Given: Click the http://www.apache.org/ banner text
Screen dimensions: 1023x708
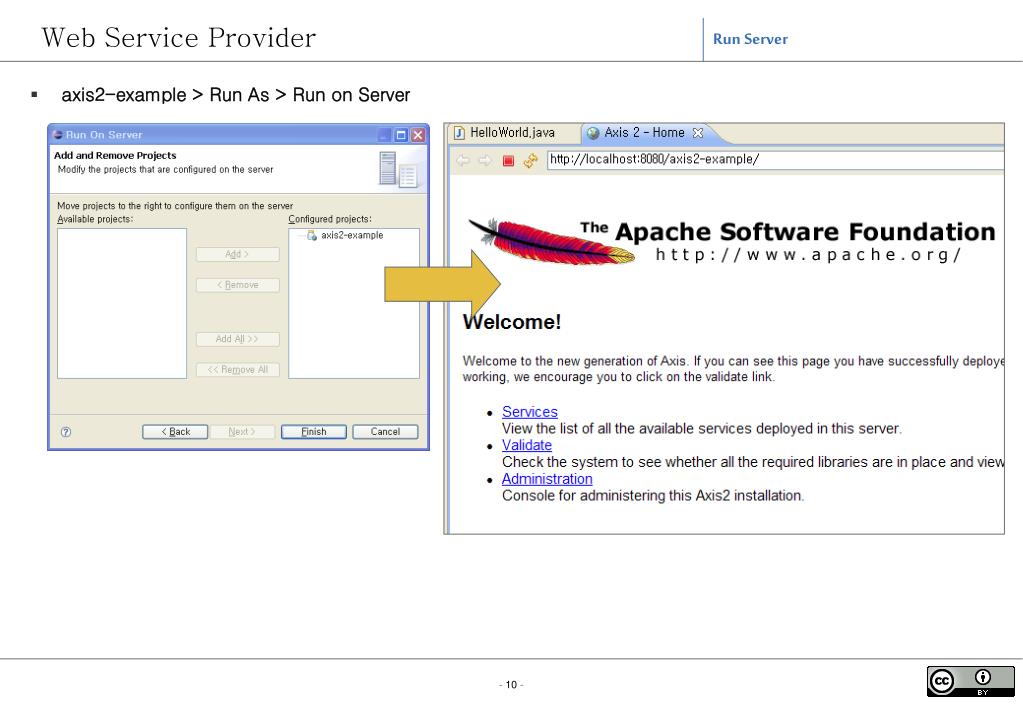Looking at the screenshot, I should tap(808, 254).
